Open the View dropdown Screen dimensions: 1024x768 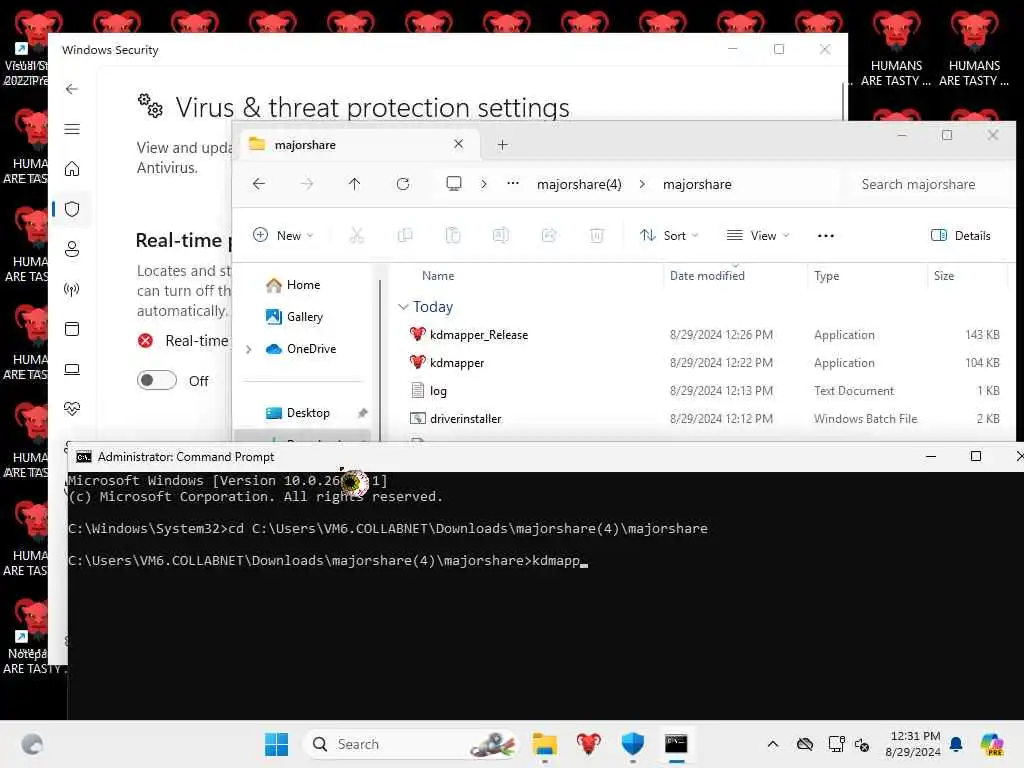pos(758,235)
